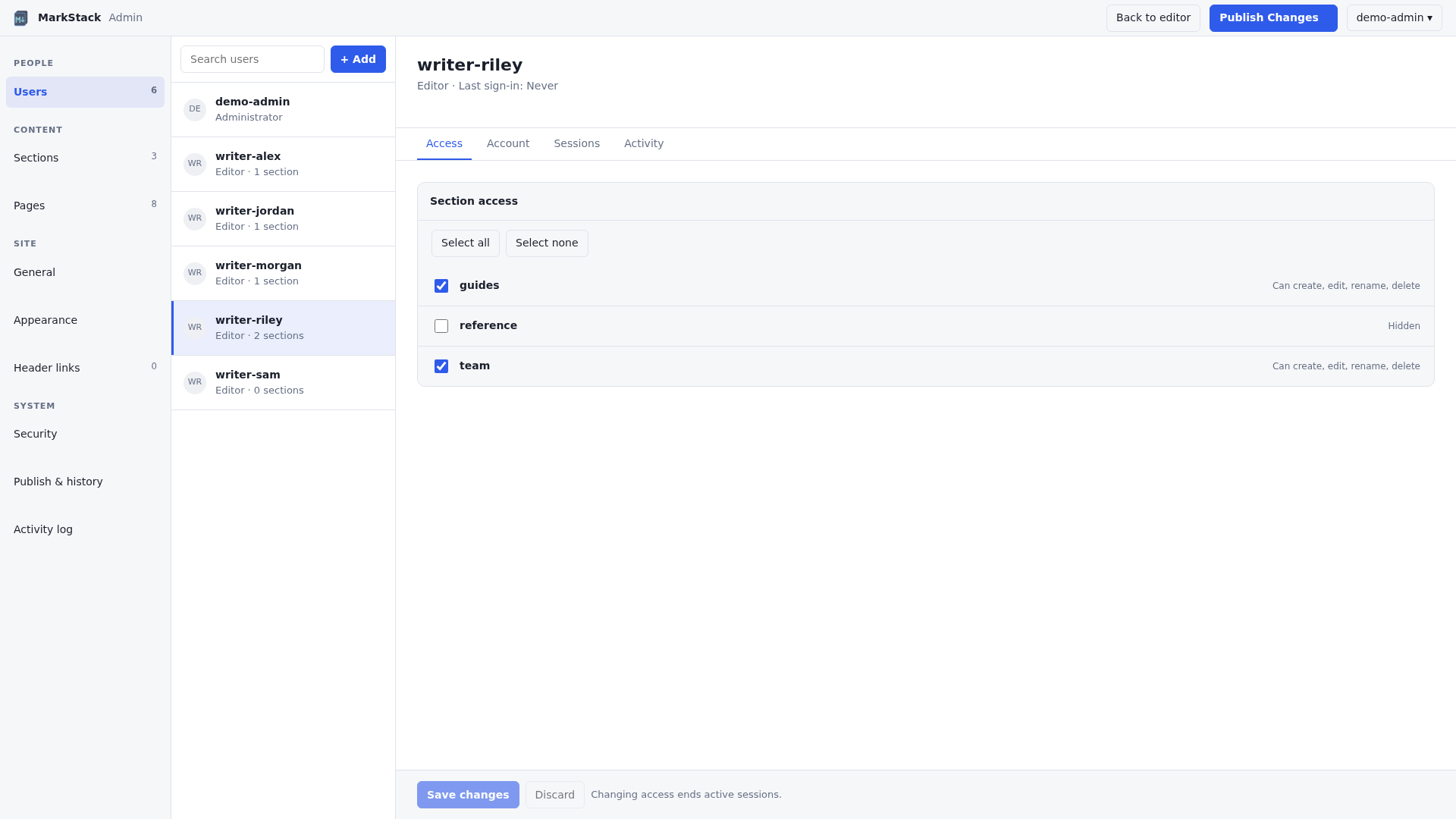Switch to the Account tab
Screen dimensions: 1456x819
click(508, 143)
